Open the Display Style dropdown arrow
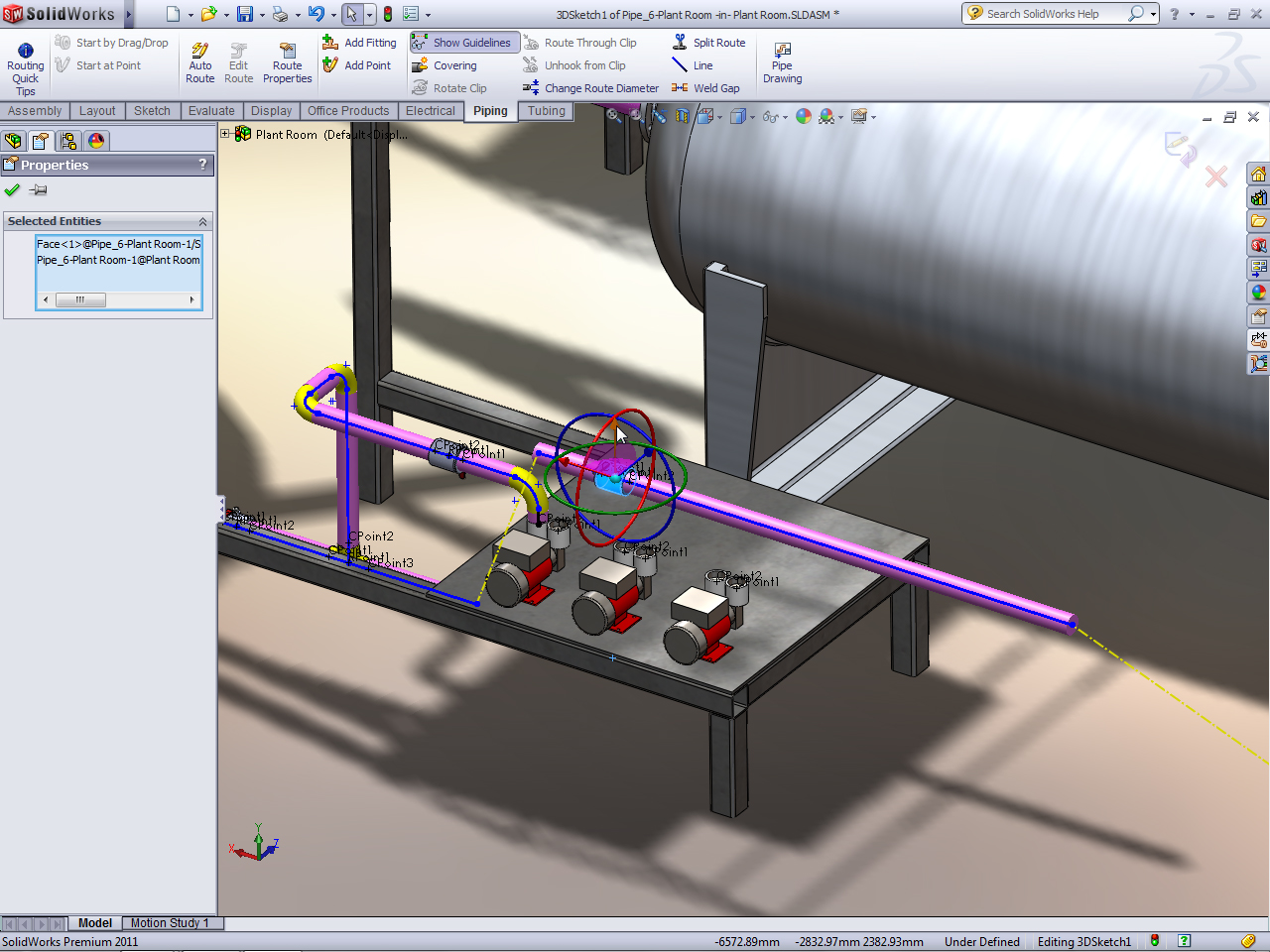Viewport: 1270px width, 952px height. pyautogui.click(x=751, y=117)
